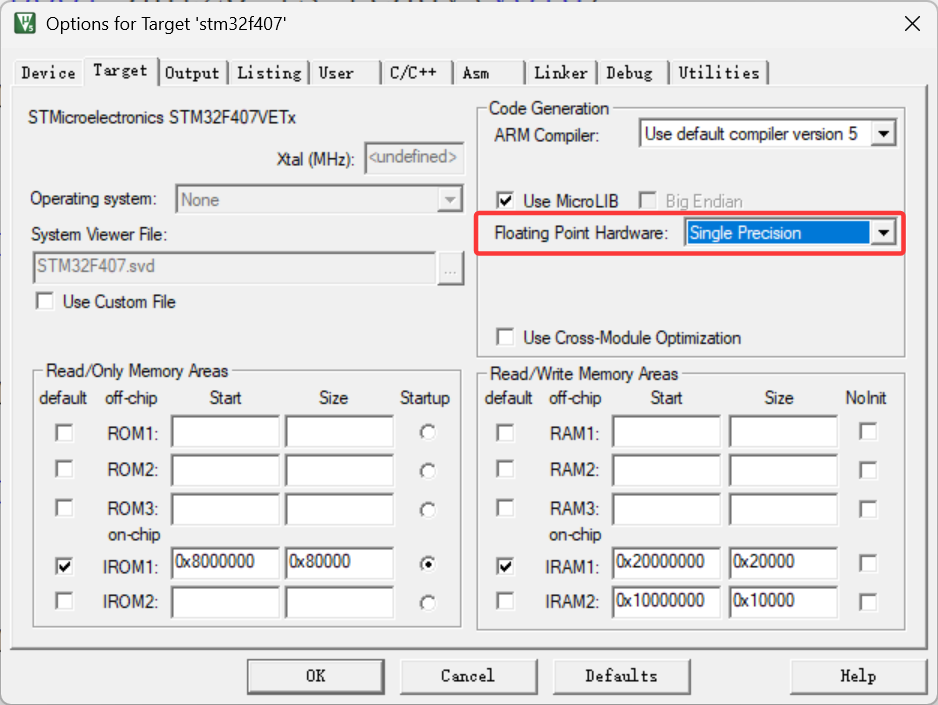Open the Output tab
Viewport: 938px width, 705px height.
pyautogui.click(x=193, y=73)
